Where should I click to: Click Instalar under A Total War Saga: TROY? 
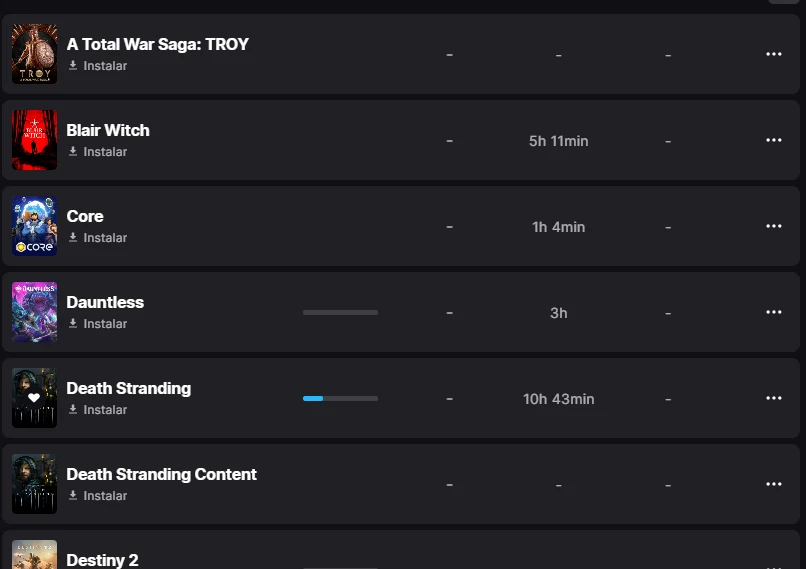pyautogui.click(x=105, y=66)
